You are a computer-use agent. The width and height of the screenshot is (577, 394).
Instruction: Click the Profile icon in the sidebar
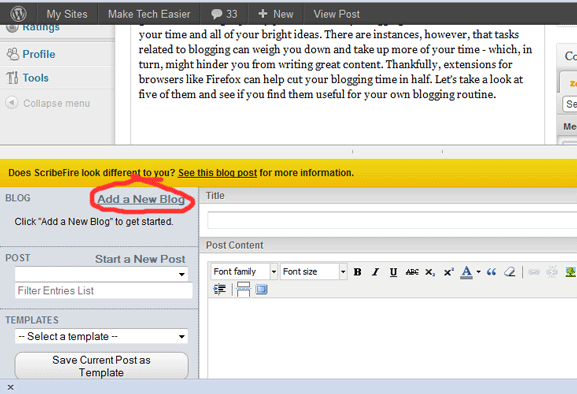pyautogui.click(x=13, y=54)
